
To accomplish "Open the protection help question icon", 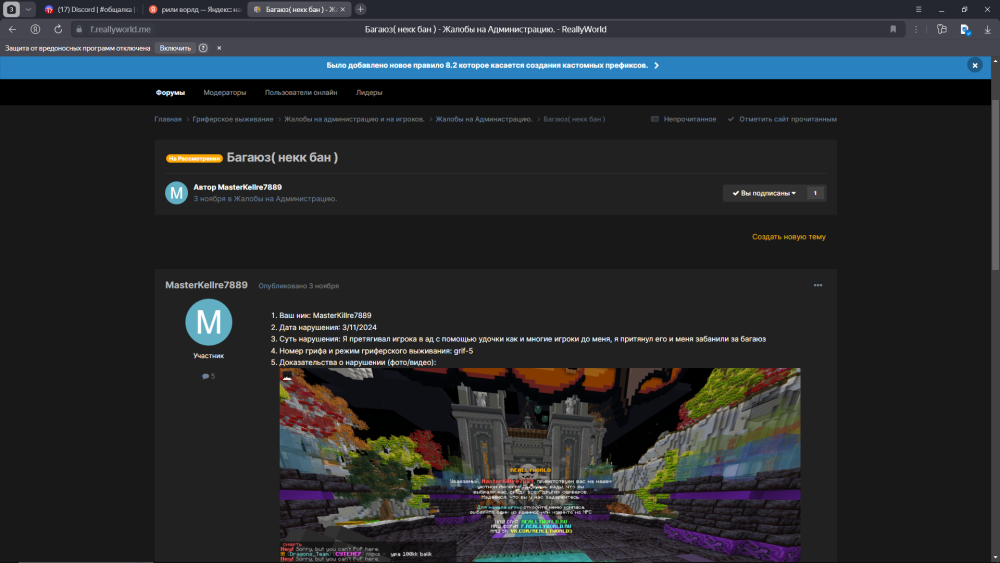I will [203, 48].
